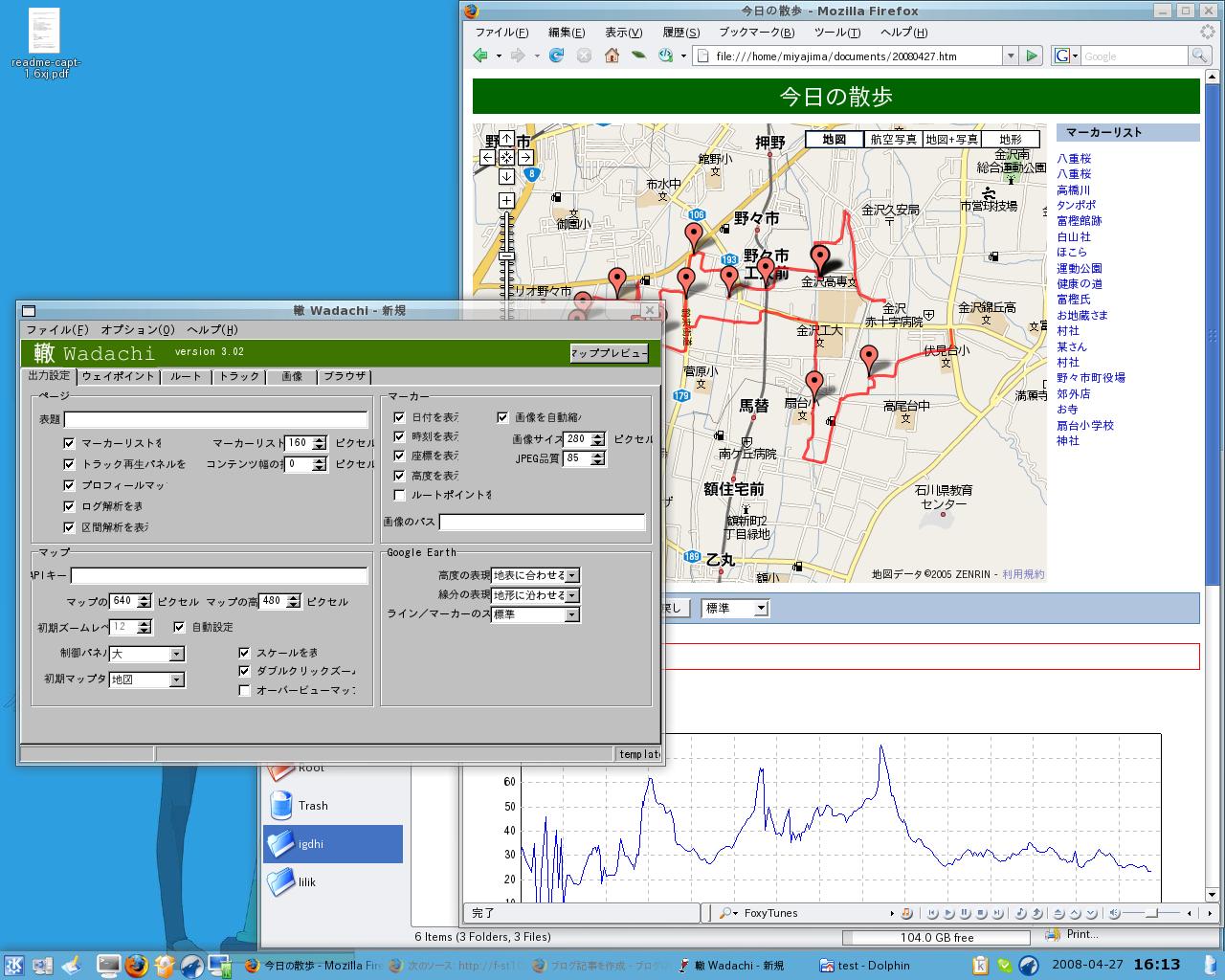This screenshot has height=980, width=1225.
Task: Toggle the 自動設定 checkbox
Action: [x=180, y=627]
